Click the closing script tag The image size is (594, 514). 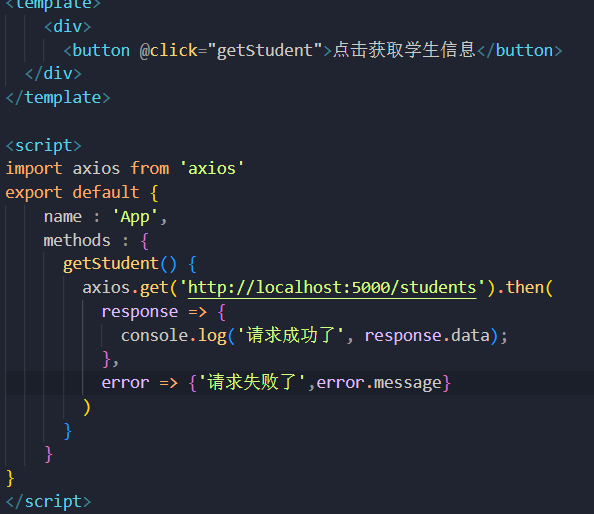48,502
